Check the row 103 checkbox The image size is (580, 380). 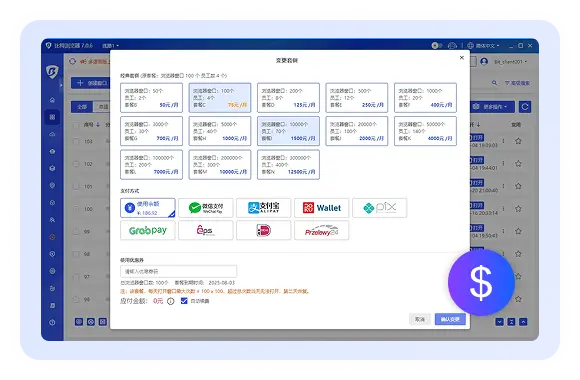point(76,141)
